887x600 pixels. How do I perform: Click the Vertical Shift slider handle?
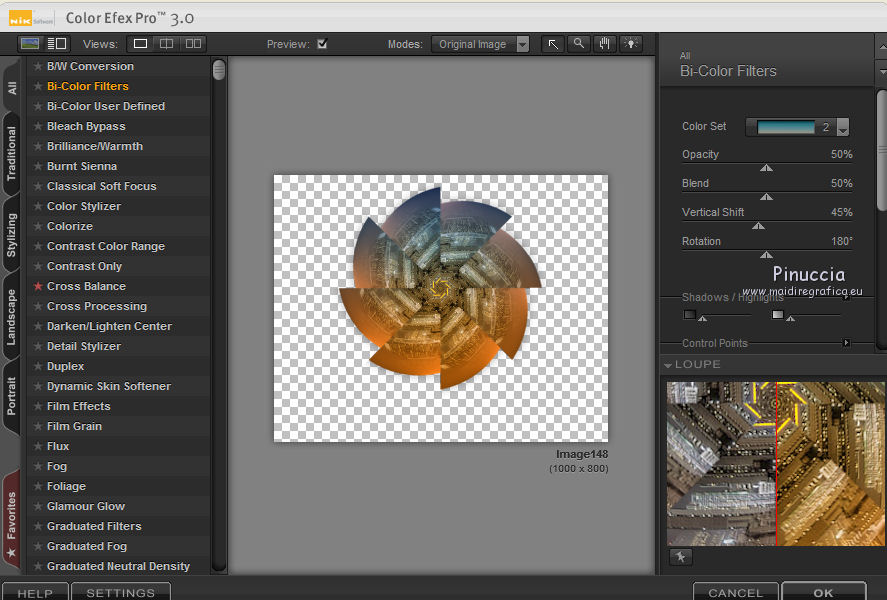759,226
